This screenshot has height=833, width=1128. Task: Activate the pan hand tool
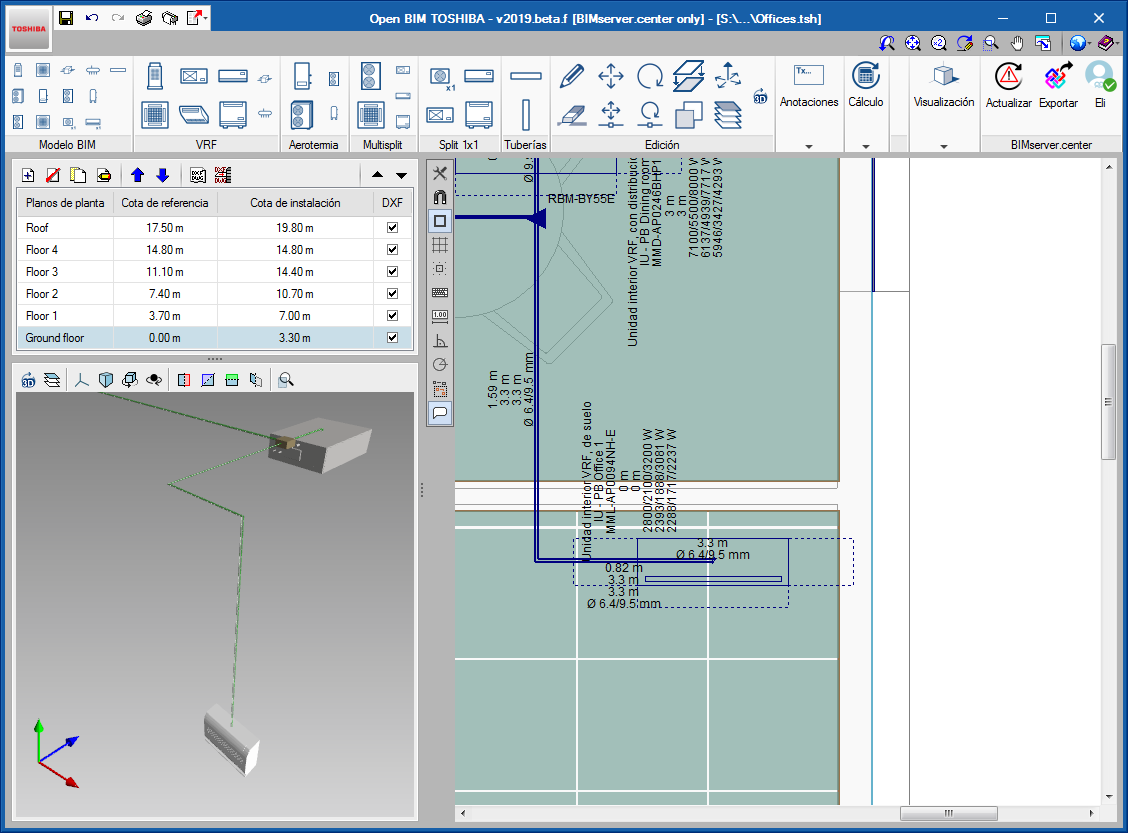coord(1016,43)
